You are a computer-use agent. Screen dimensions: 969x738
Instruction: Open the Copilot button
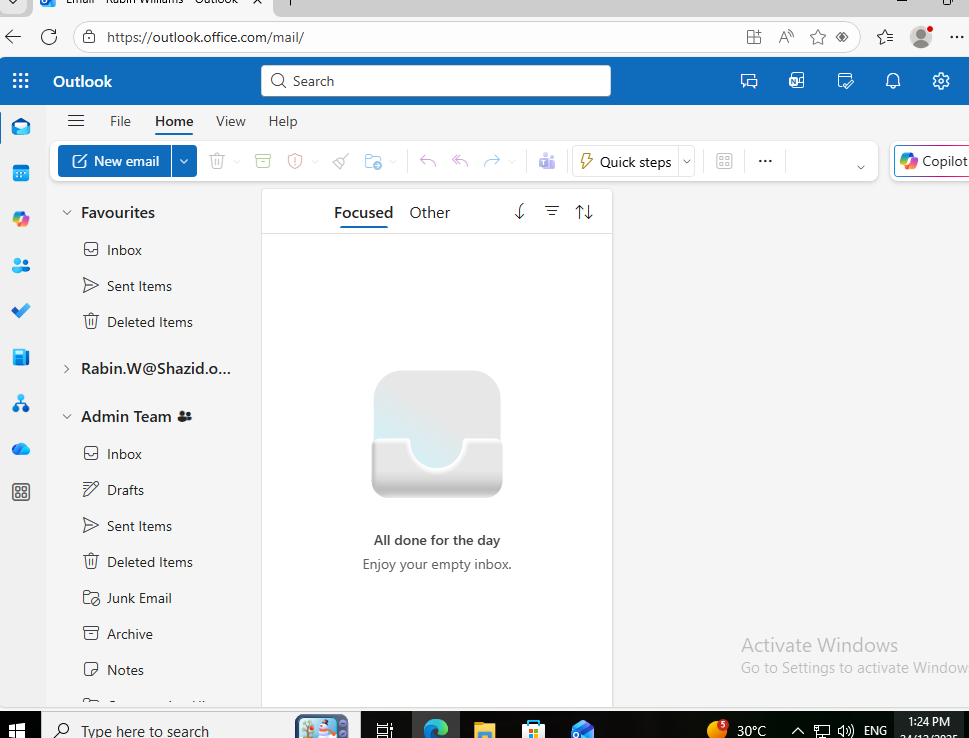932,161
